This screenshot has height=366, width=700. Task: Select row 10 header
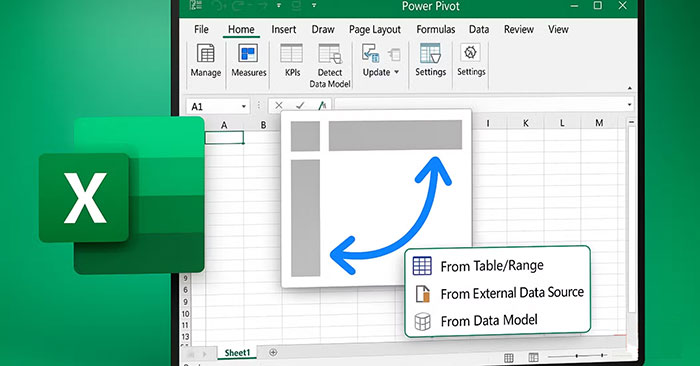185,314
